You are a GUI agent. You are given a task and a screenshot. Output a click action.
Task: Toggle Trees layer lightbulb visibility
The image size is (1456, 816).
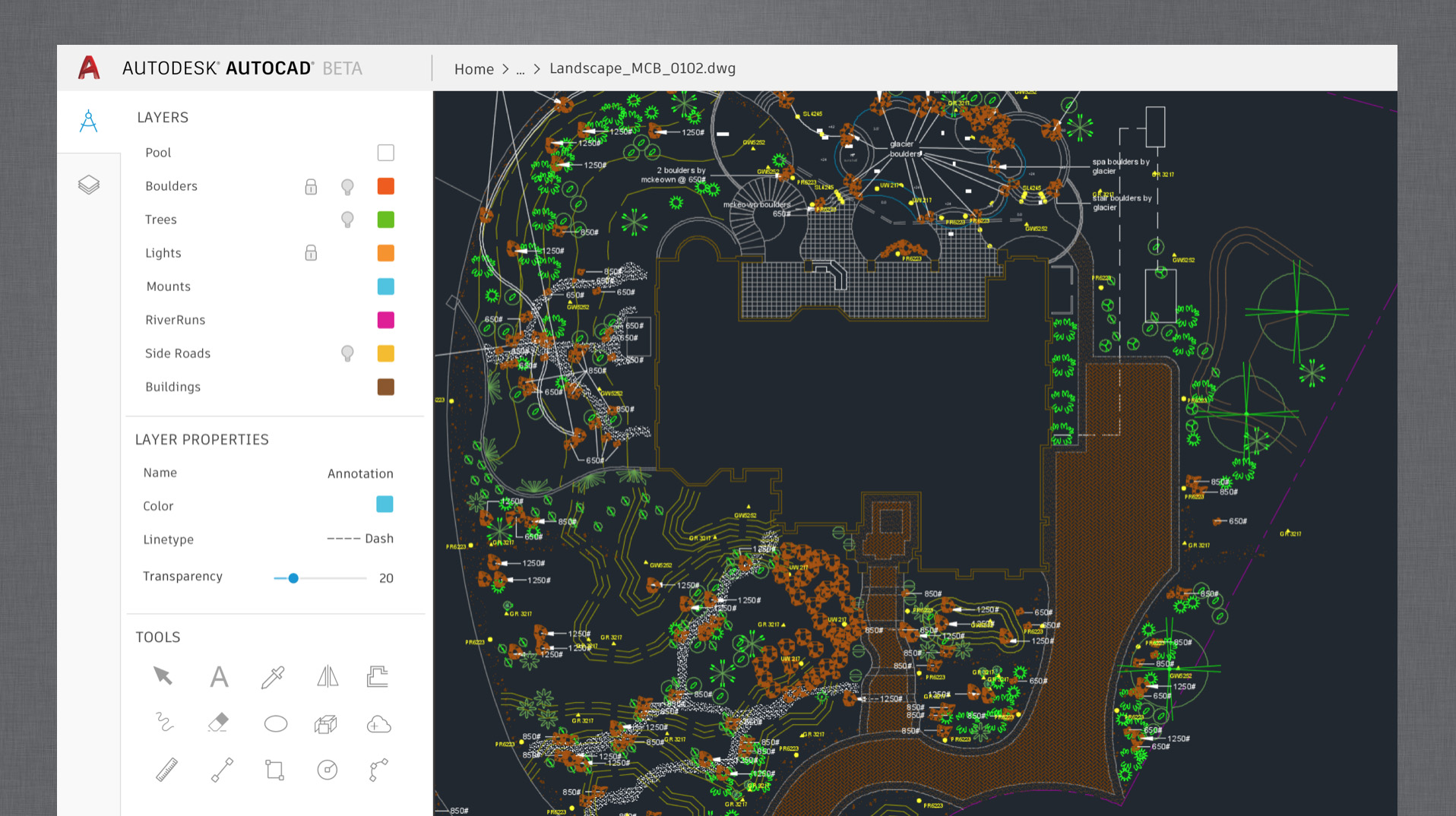point(347,220)
